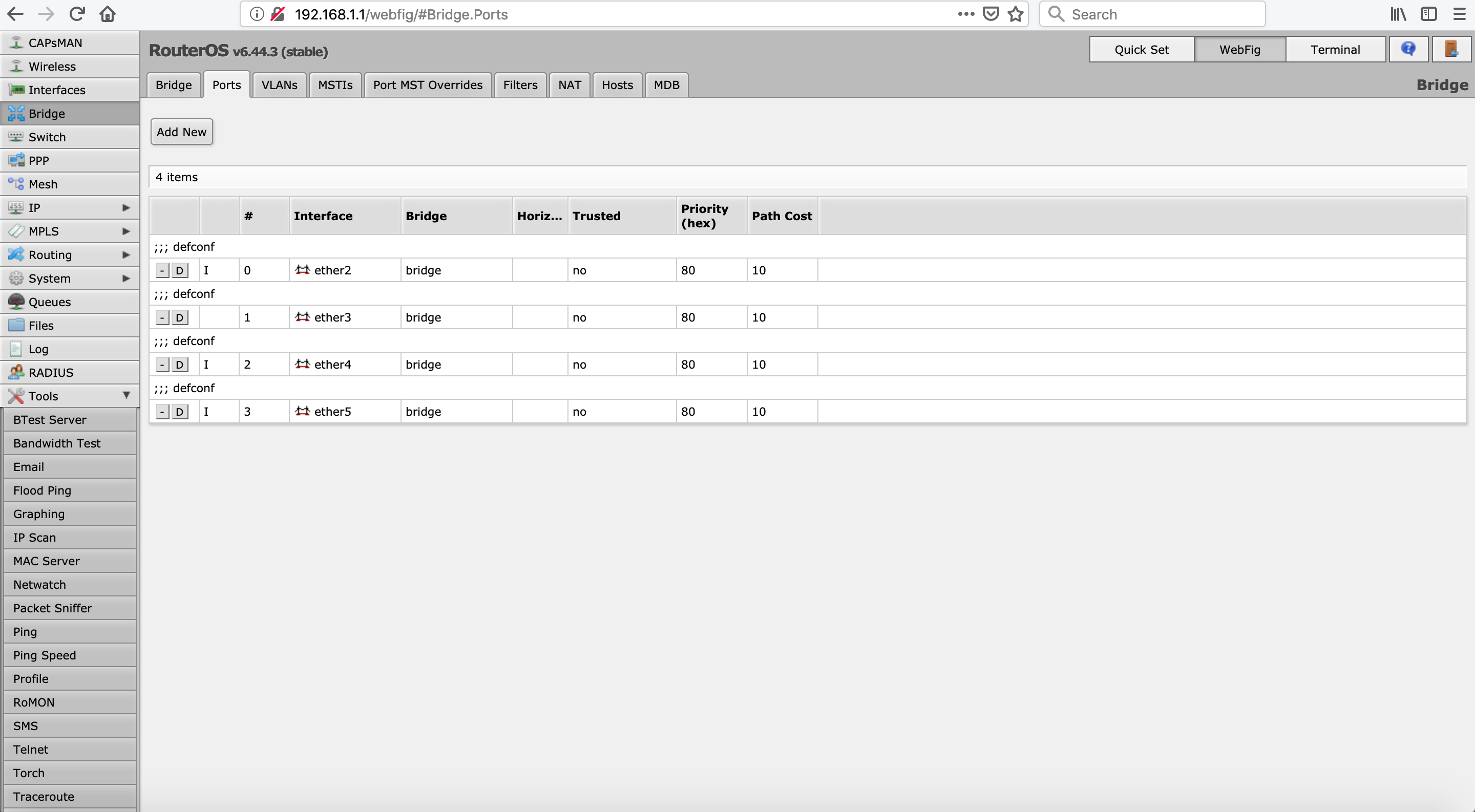Screen dimensions: 1475x812
Task: Click the Add New button
Action: coord(181,132)
